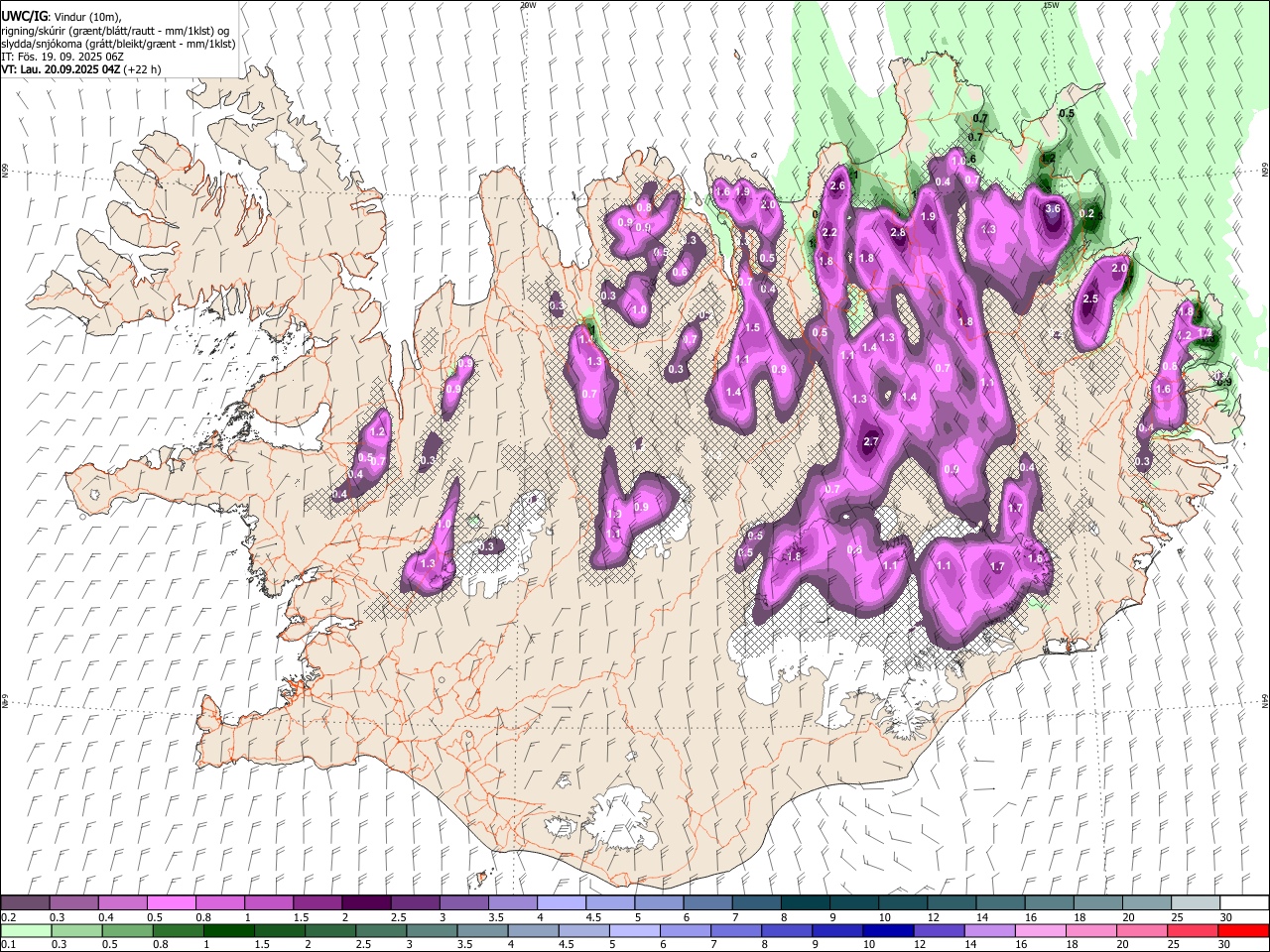Click the bright red swatch above 30 in lower legend
1270x952 pixels.
tap(1243, 931)
